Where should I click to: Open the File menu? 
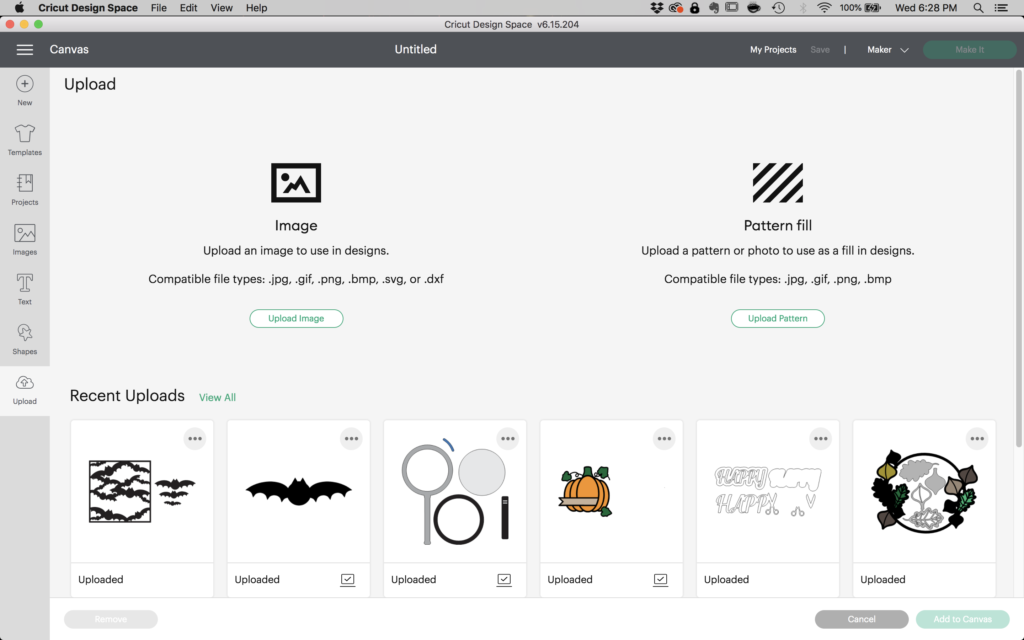(x=159, y=8)
